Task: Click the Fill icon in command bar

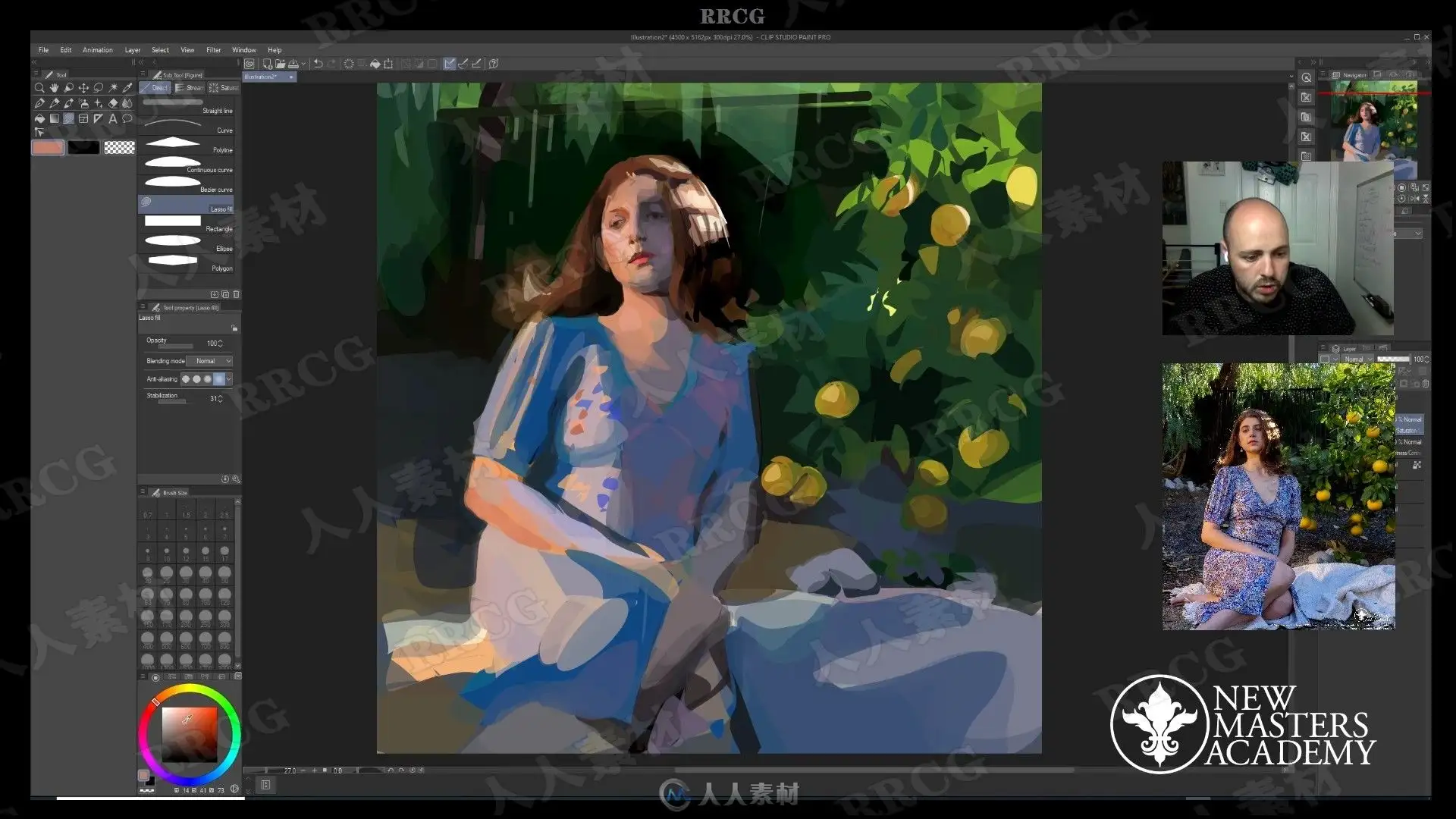Action: (x=375, y=64)
